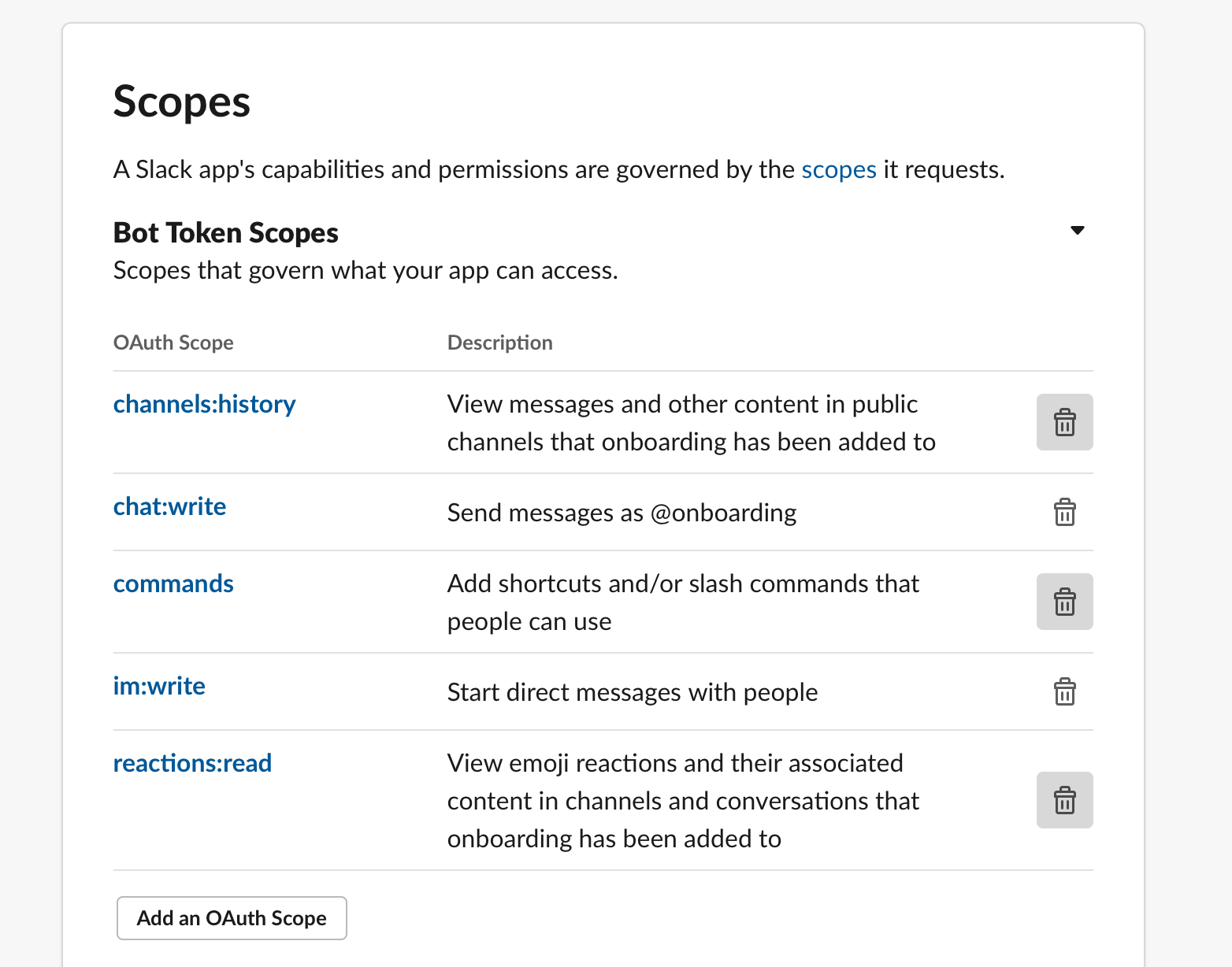The height and width of the screenshot is (967, 1232).
Task: Select the Description column header
Action: click(499, 343)
